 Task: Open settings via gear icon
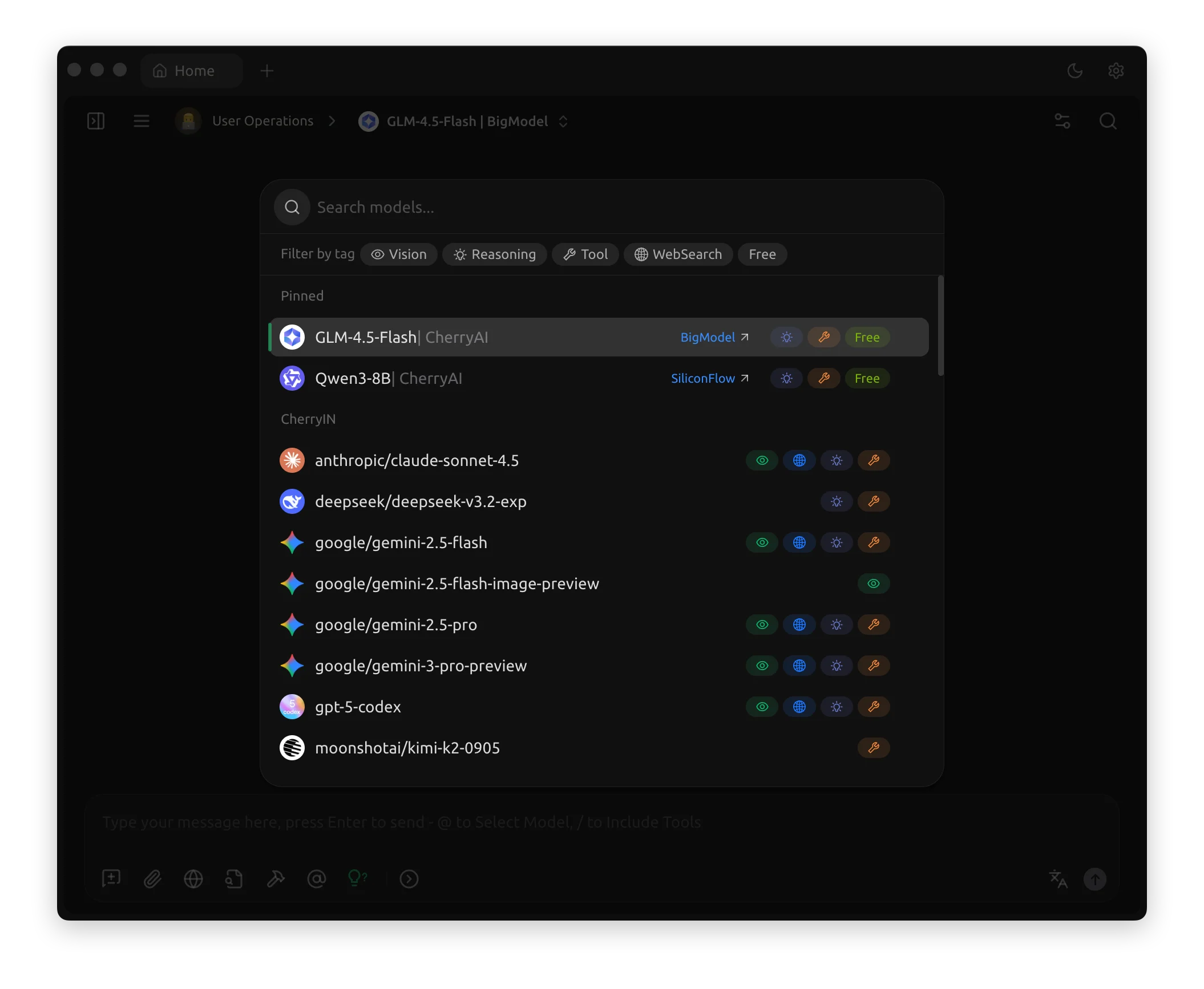pos(1116,71)
